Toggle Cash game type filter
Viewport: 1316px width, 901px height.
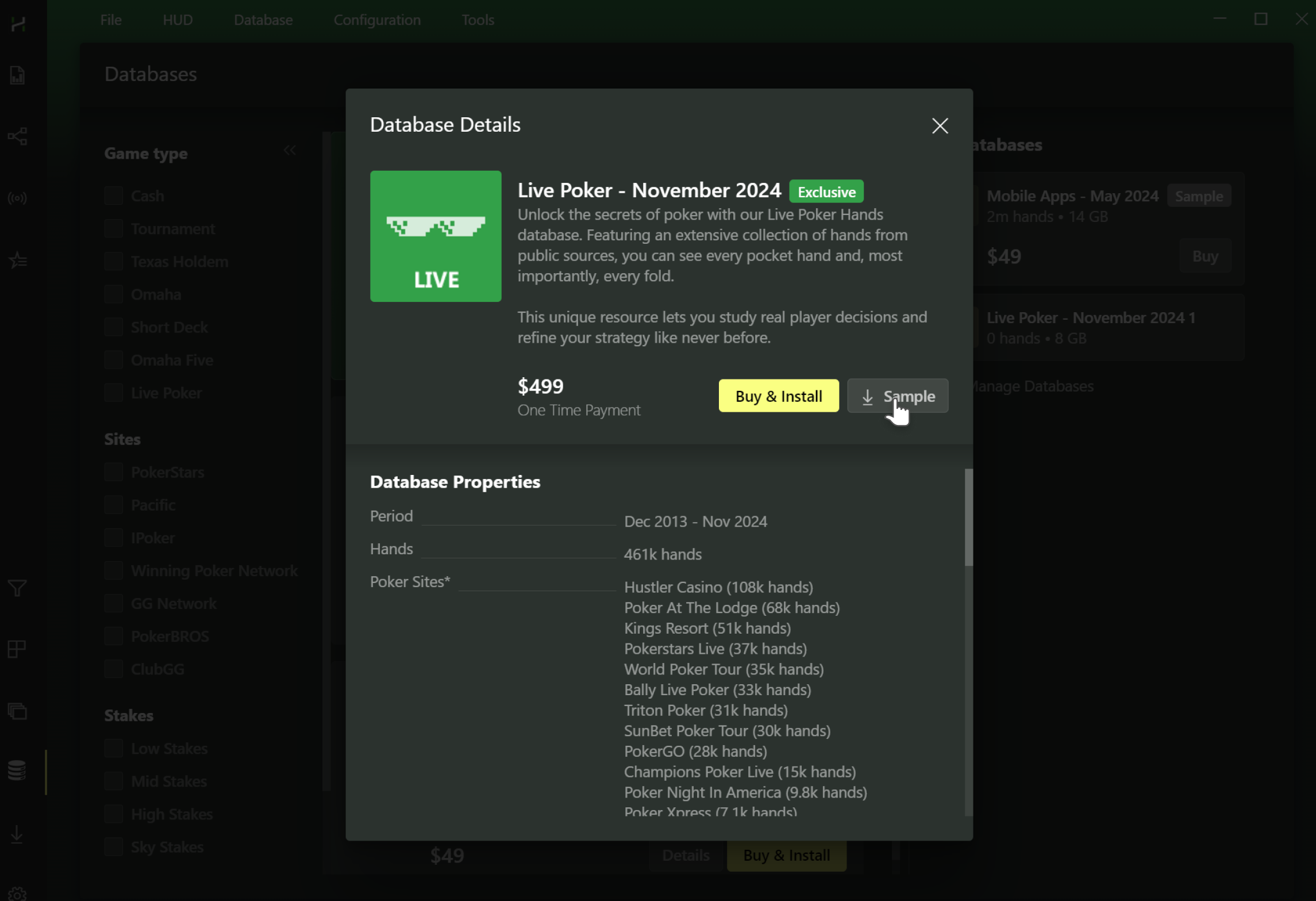click(113, 195)
